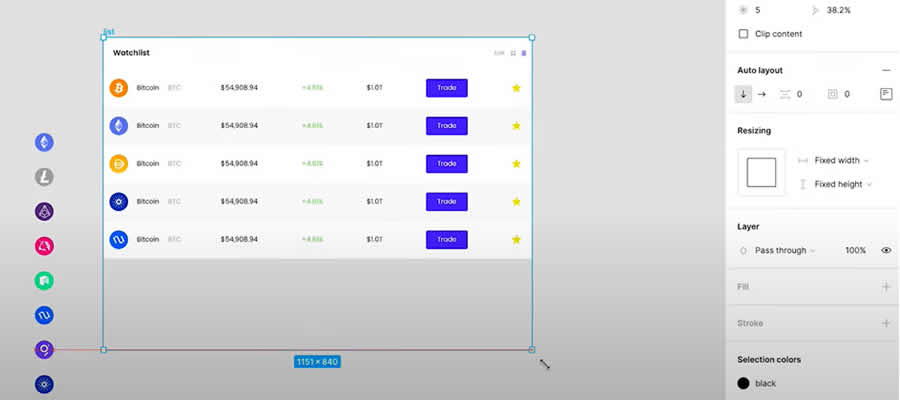Set auto layout direction to horizontal
The width and height of the screenshot is (900, 400).
point(762,94)
